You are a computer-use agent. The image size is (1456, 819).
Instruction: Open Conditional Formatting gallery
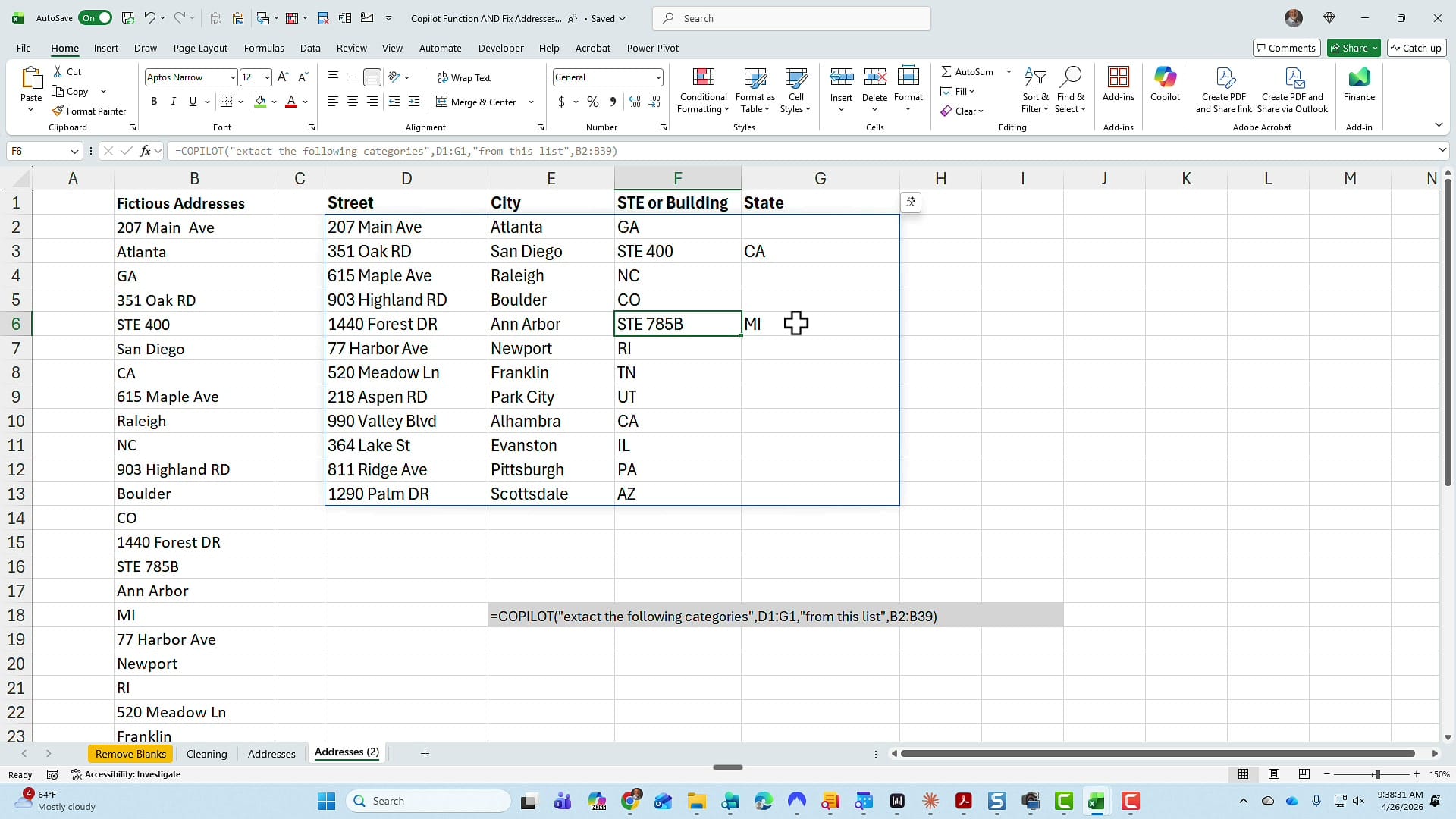[x=702, y=89]
